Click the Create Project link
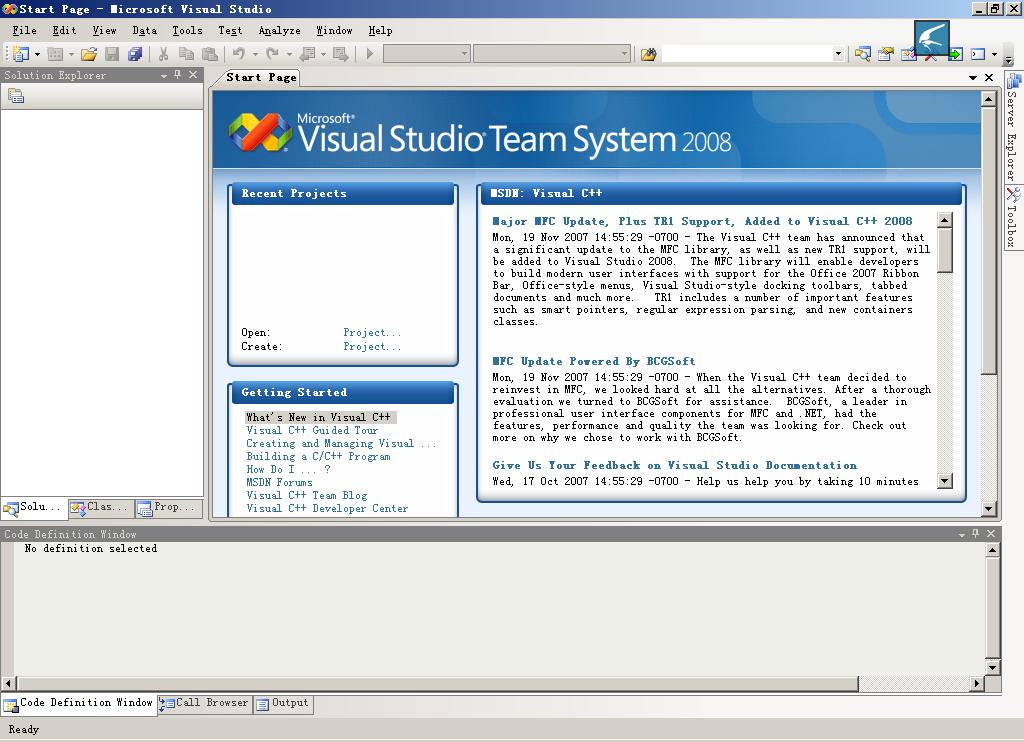Viewport: 1024px width, 742px height. pos(372,347)
